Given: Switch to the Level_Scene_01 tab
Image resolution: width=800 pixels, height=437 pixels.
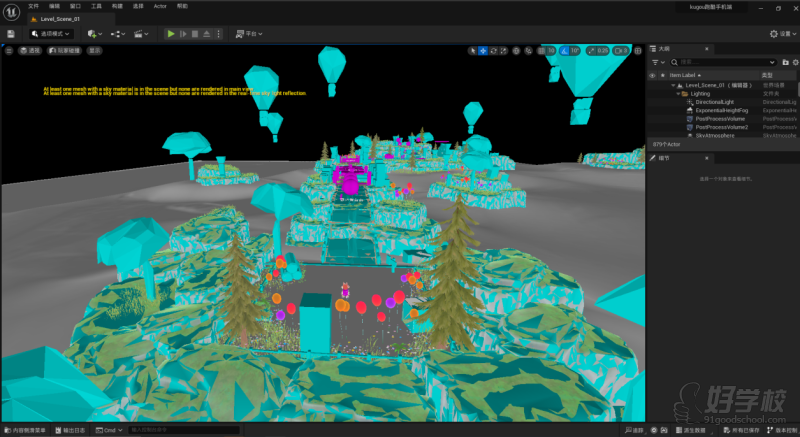Looking at the screenshot, I should (x=58, y=18).
